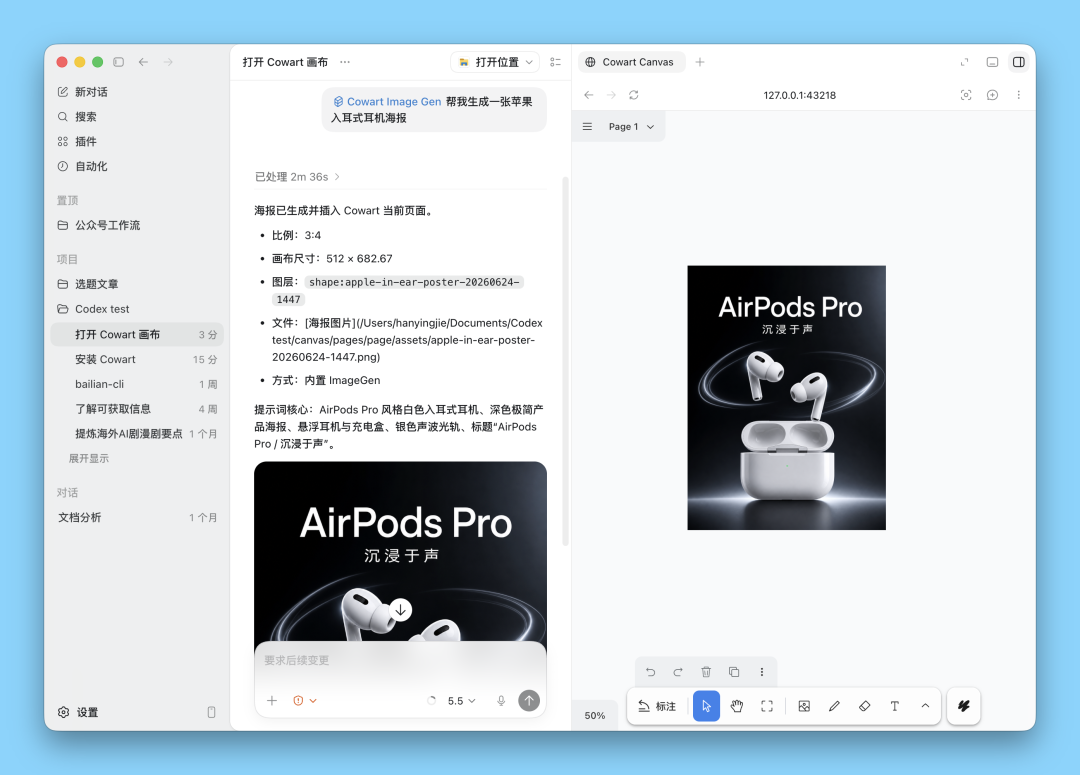This screenshot has width=1080, height=775.
Task: Click the screenshot capture icon in browser bar
Action: coord(966,95)
